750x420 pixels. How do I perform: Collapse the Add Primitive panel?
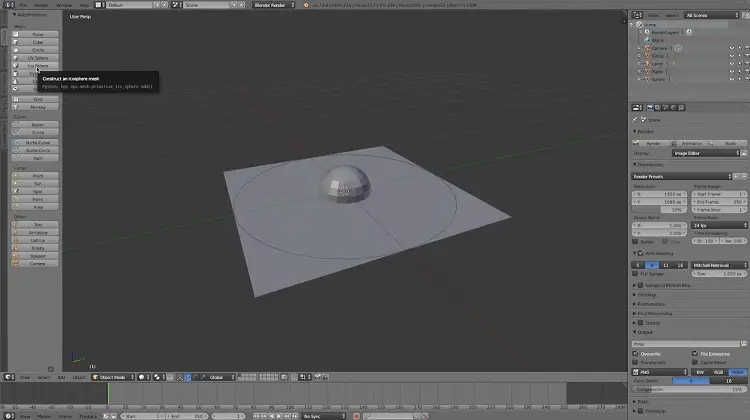coord(14,15)
